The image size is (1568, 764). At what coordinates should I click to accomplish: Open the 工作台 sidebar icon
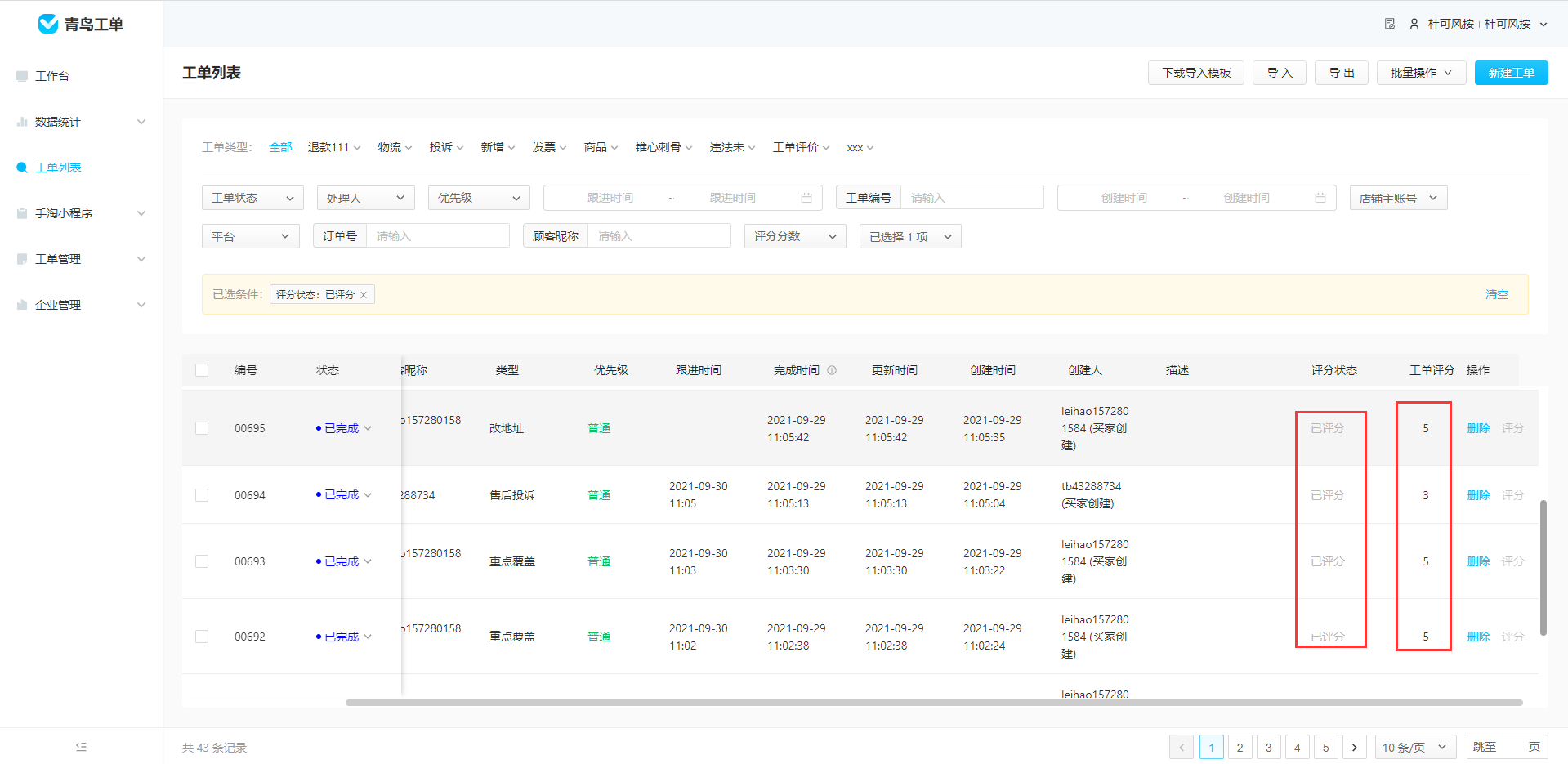pos(22,76)
